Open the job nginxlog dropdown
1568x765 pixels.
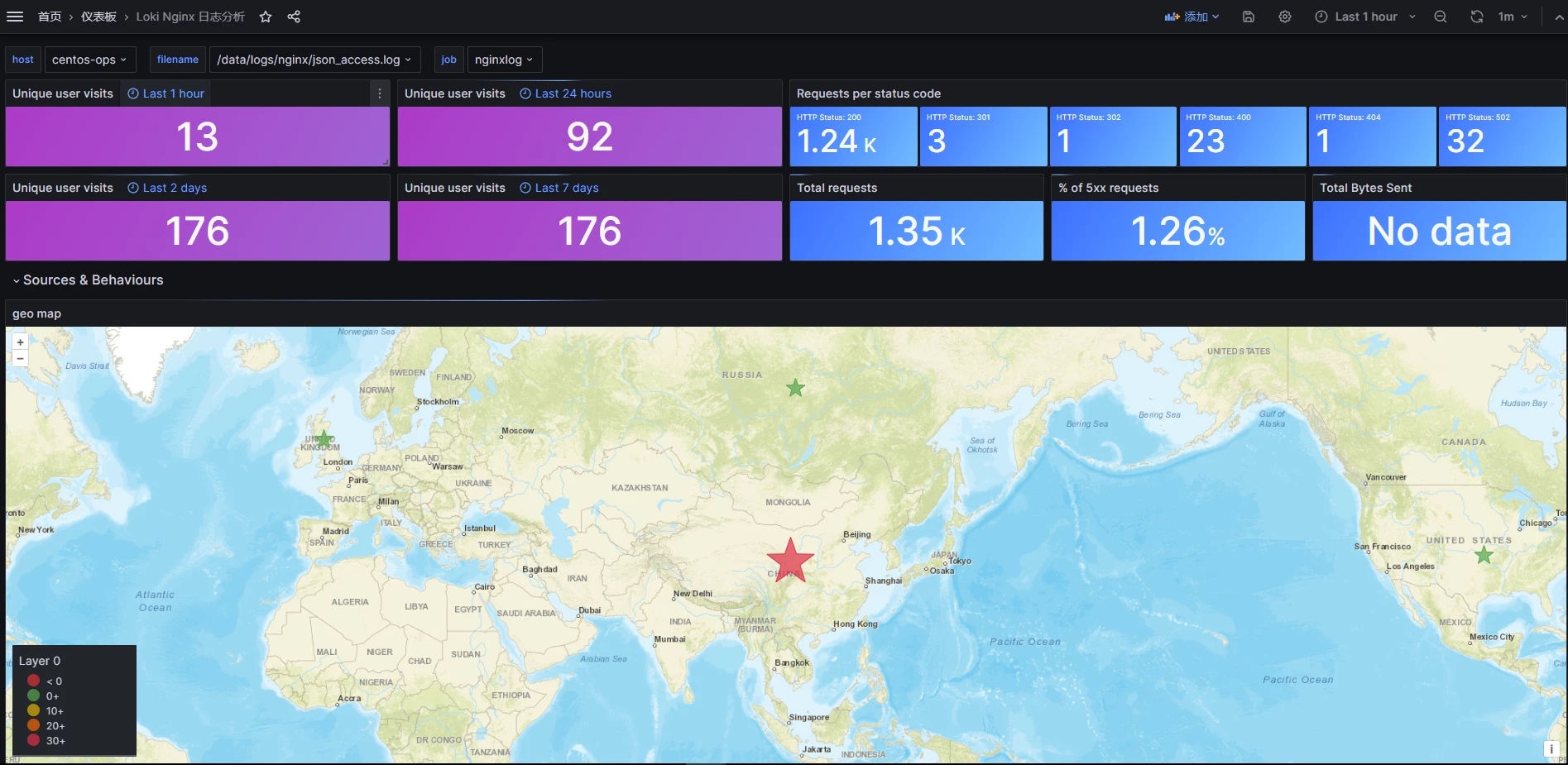pyautogui.click(x=504, y=60)
